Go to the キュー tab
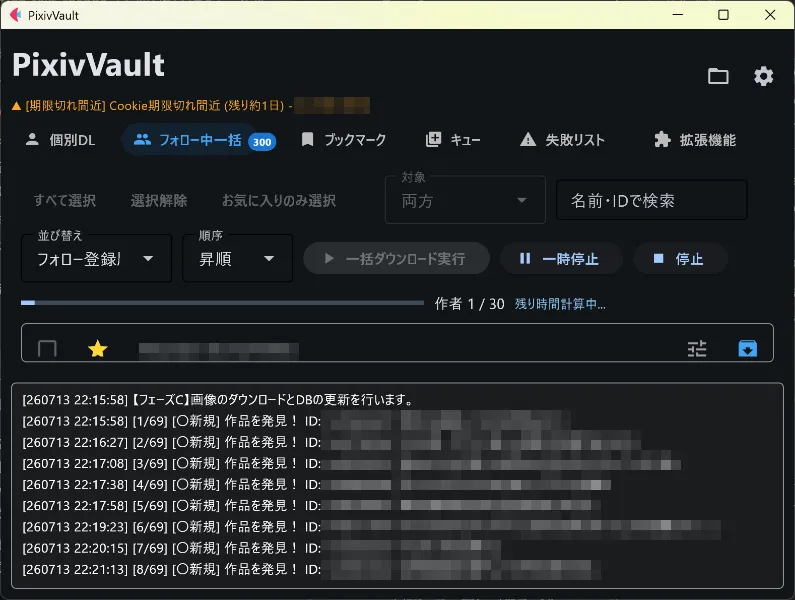The height and width of the screenshot is (600, 795). pyautogui.click(x=453, y=140)
